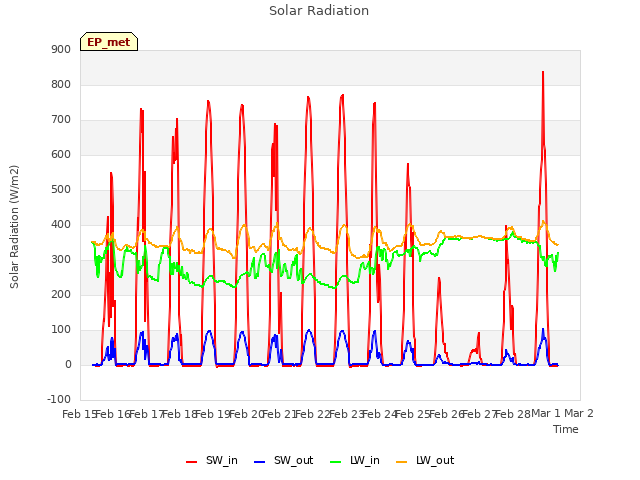Click the blue SW_out legend swatch

260,462
